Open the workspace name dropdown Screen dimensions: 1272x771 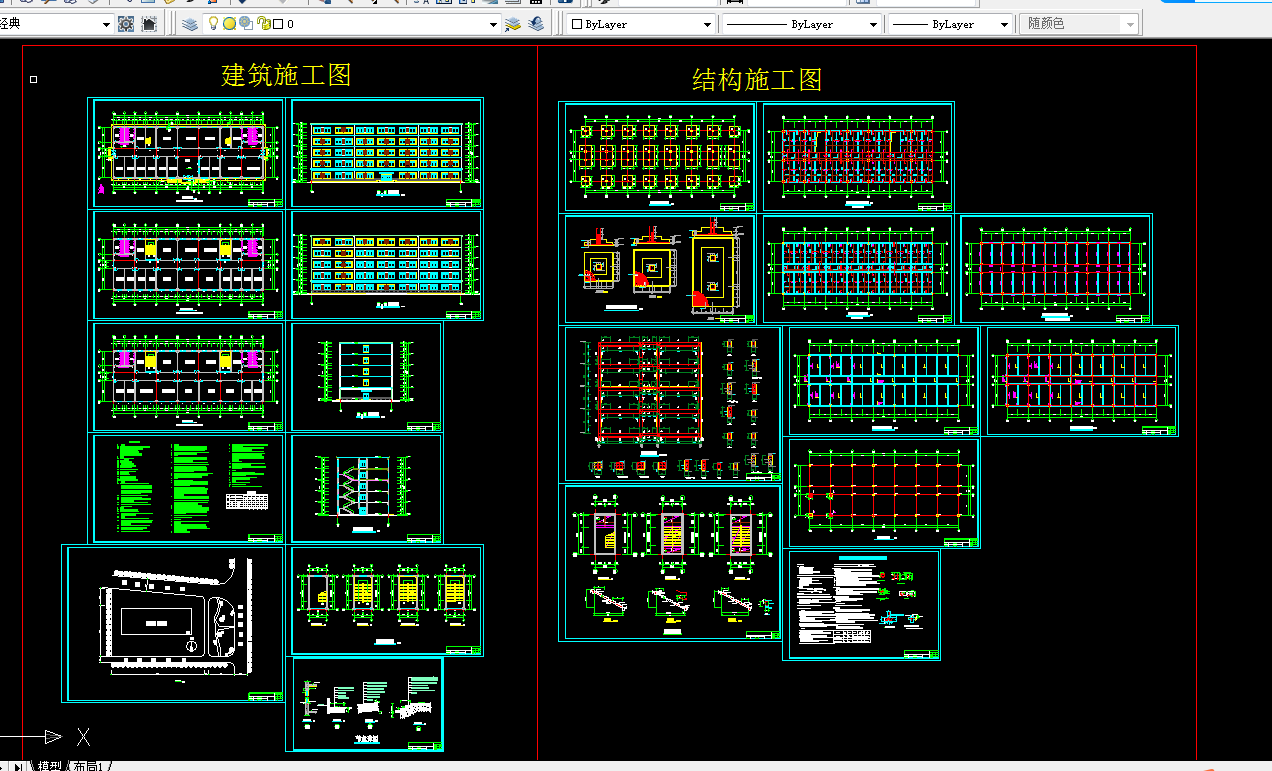[57, 24]
